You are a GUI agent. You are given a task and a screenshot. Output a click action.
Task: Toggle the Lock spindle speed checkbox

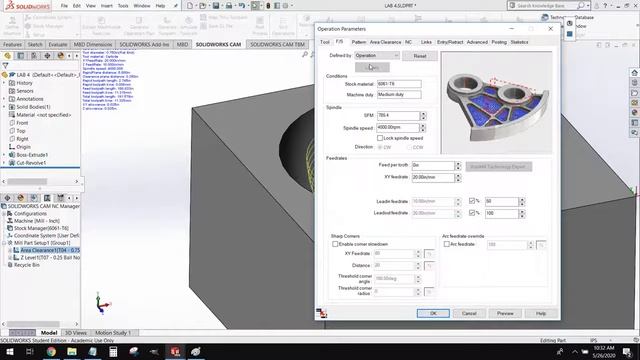tap(380, 138)
